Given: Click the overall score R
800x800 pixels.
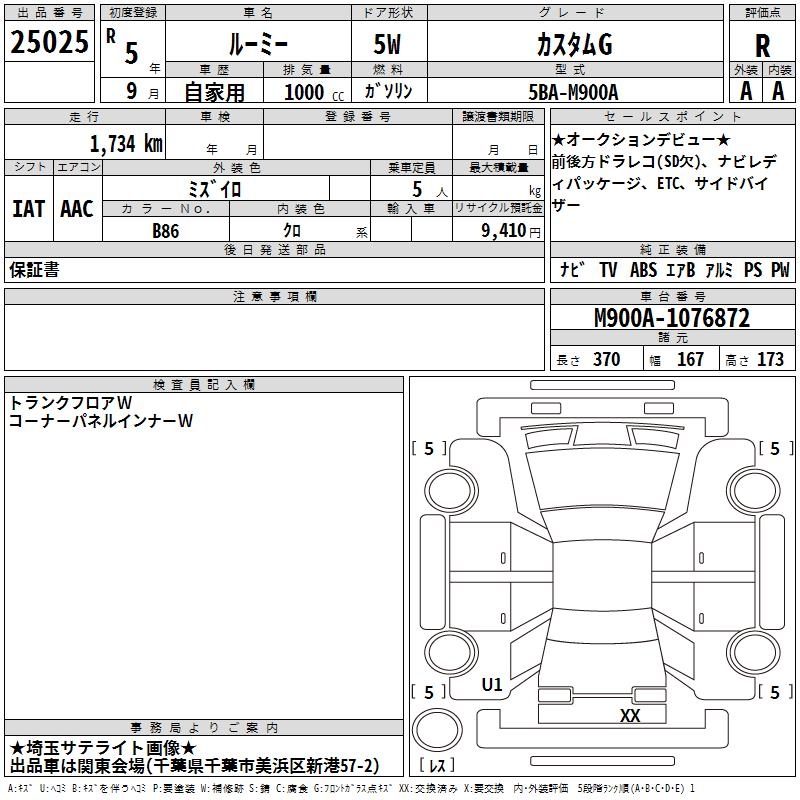Looking at the screenshot, I should click(x=762, y=46).
